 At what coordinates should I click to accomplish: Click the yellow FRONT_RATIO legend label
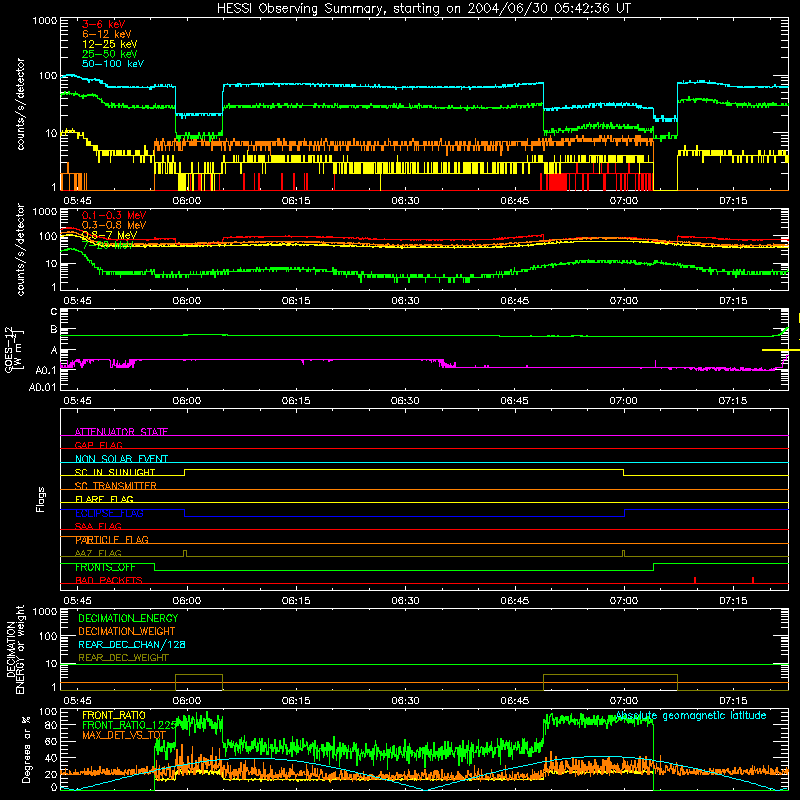click(x=114, y=715)
